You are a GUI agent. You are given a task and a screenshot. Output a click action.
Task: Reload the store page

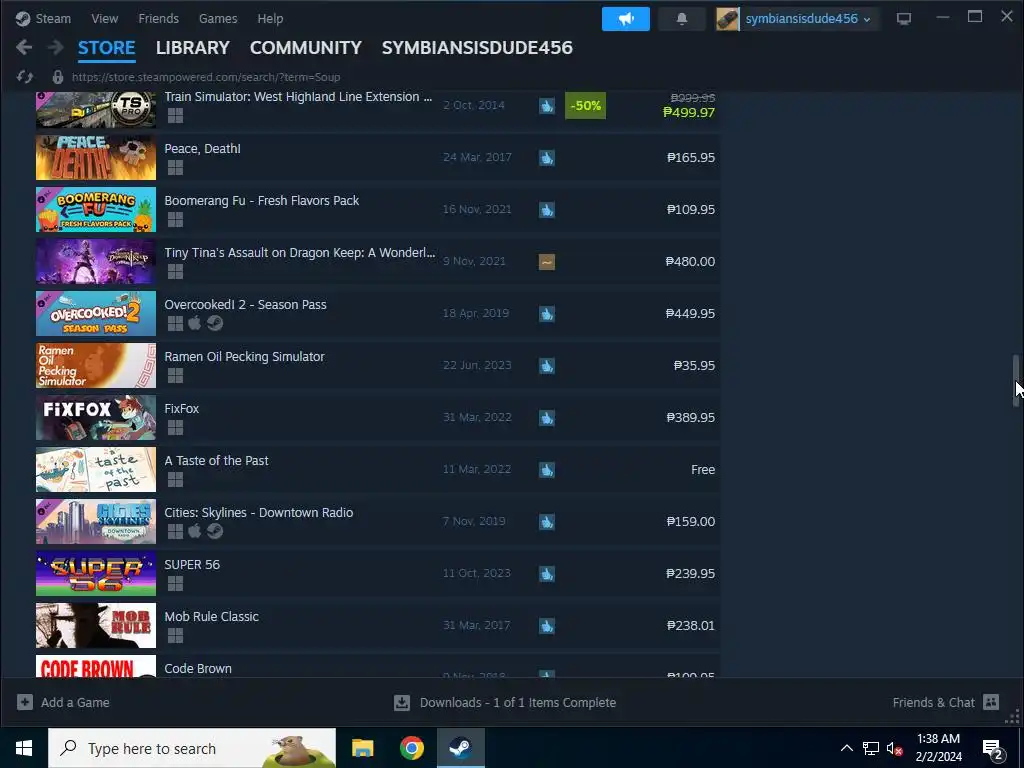click(x=25, y=77)
